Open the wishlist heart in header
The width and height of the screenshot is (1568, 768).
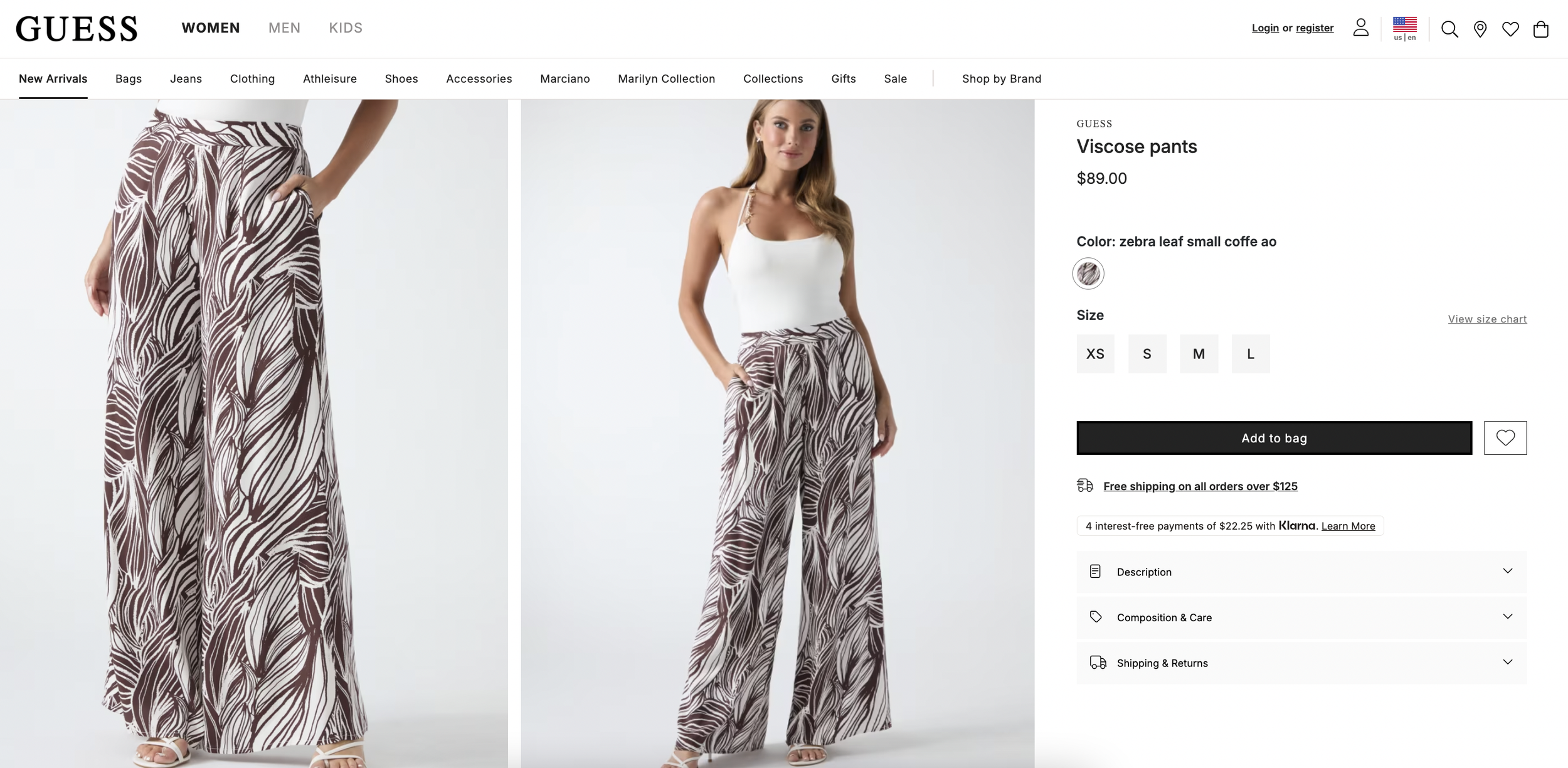(1510, 29)
